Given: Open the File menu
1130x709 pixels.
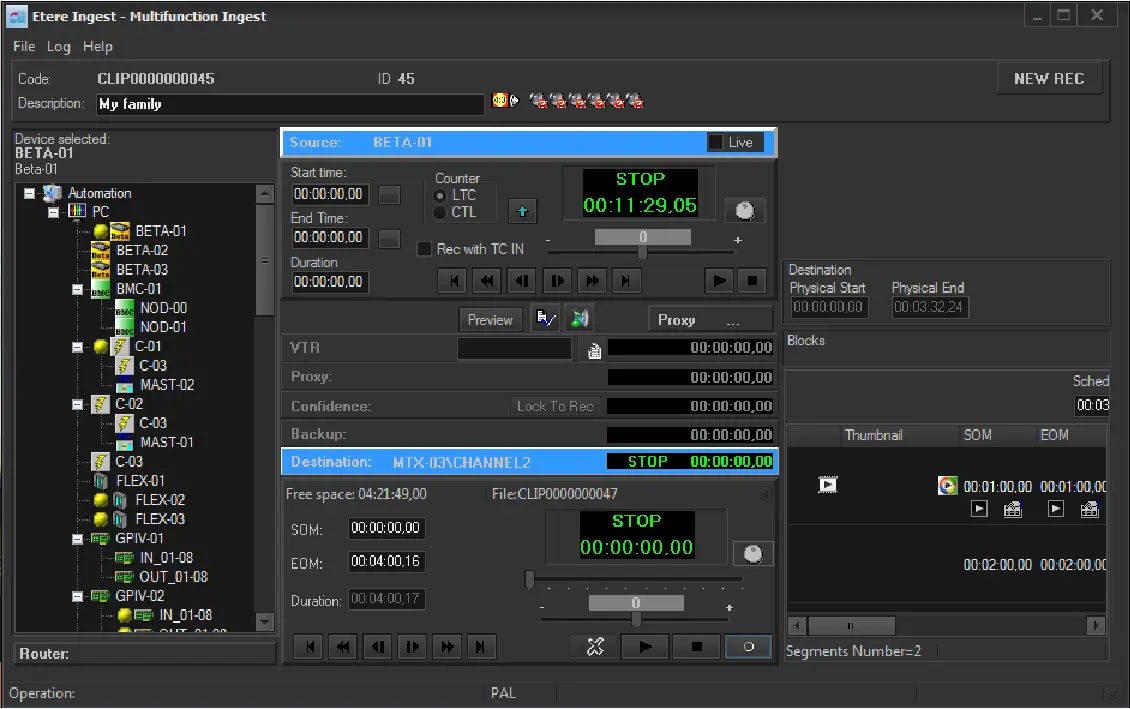Looking at the screenshot, I should click(x=24, y=46).
